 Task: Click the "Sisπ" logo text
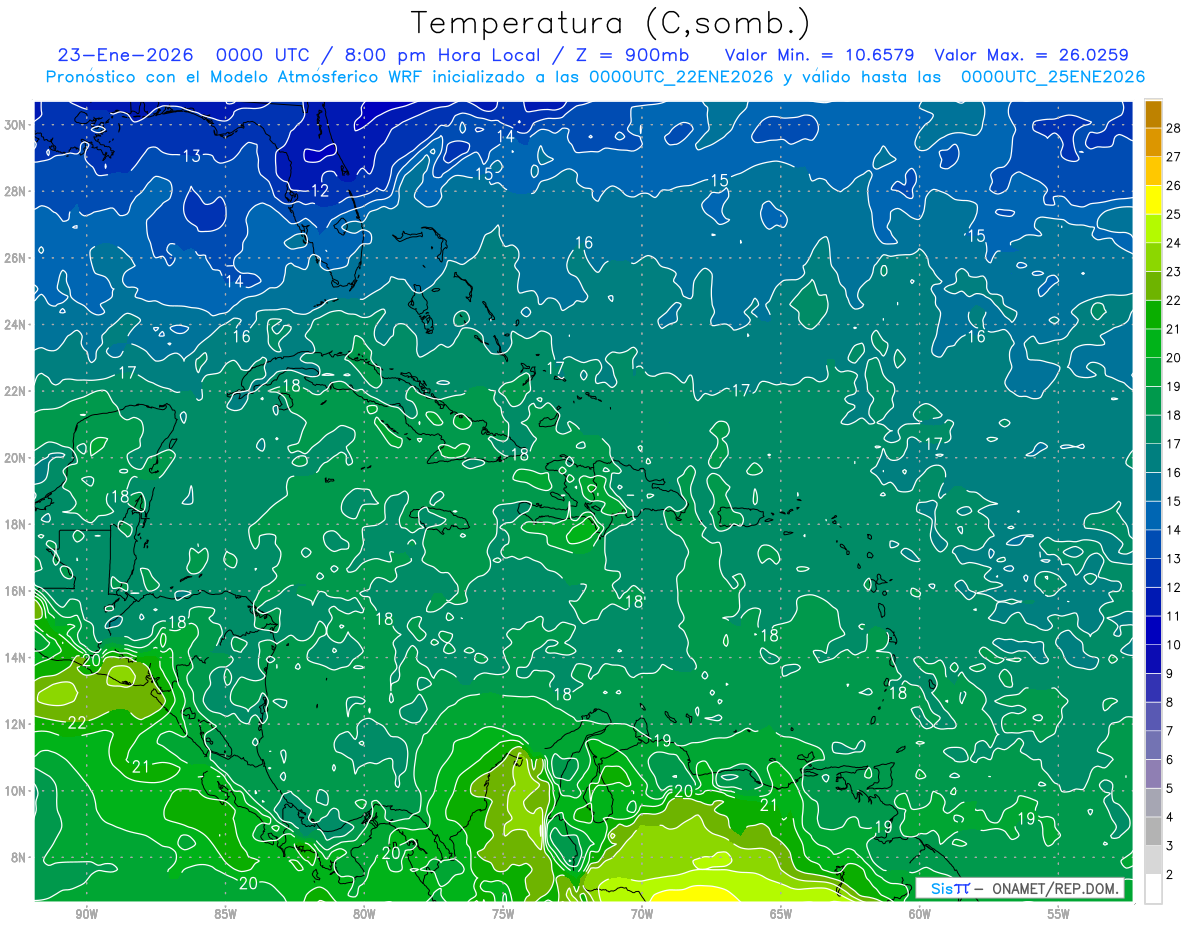coord(950,889)
